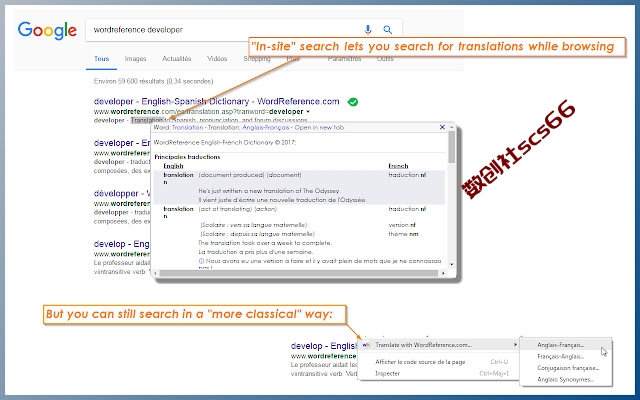Click the WR icon in context menu
Viewport: 640px width, 400px height.
coord(366,345)
